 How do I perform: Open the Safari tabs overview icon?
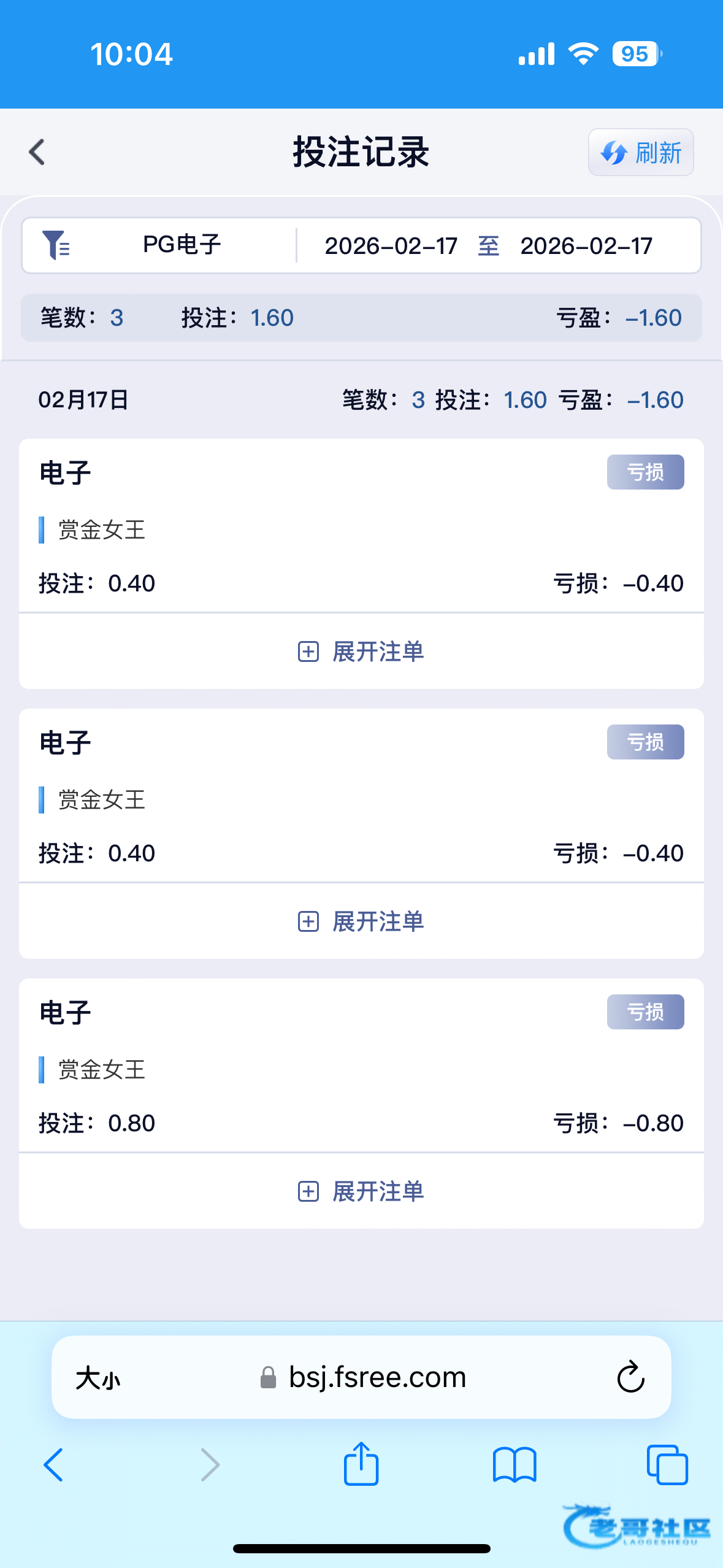pyautogui.click(x=667, y=1465)
